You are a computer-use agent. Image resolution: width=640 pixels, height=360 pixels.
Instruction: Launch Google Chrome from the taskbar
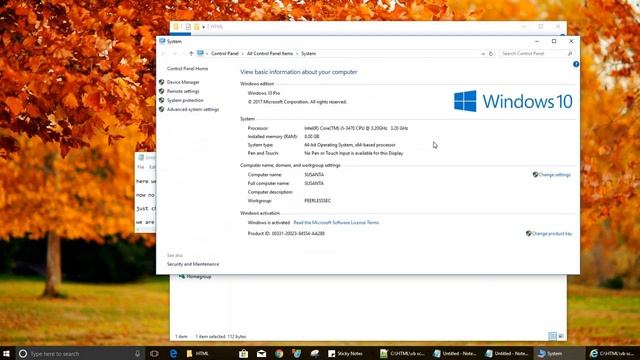pyautogui.click(x=279, y=353)
